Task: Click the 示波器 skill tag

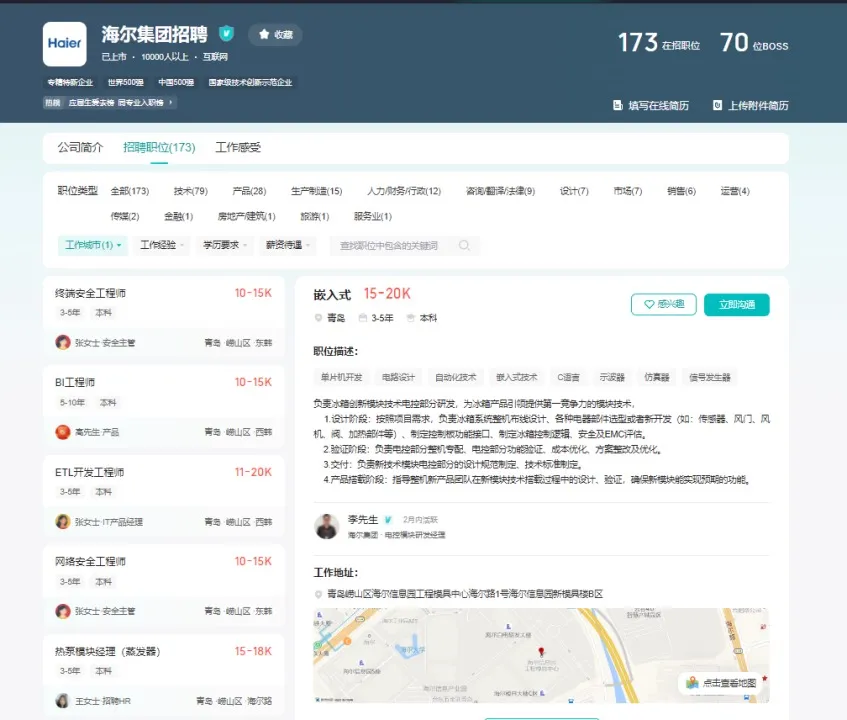Action: click(612, 377)
